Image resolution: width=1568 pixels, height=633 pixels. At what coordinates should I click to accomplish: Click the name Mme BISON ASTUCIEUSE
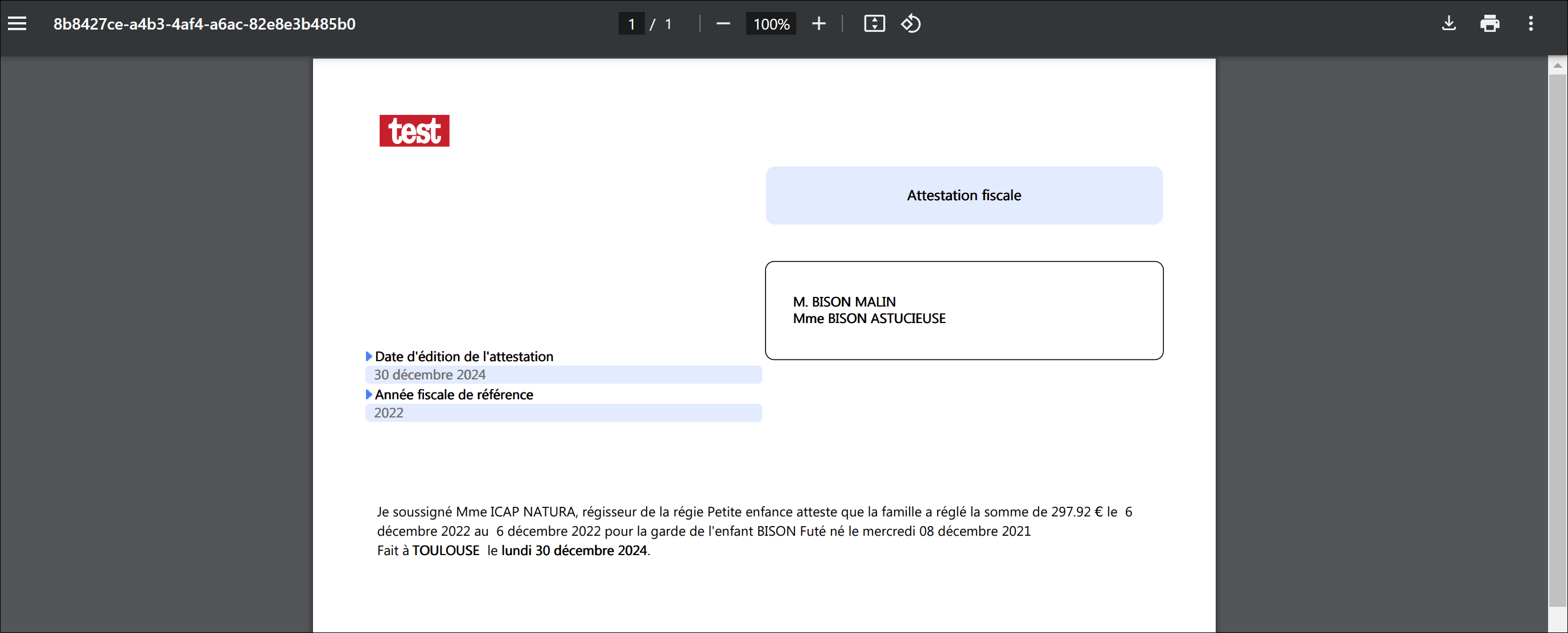point(869,318)
